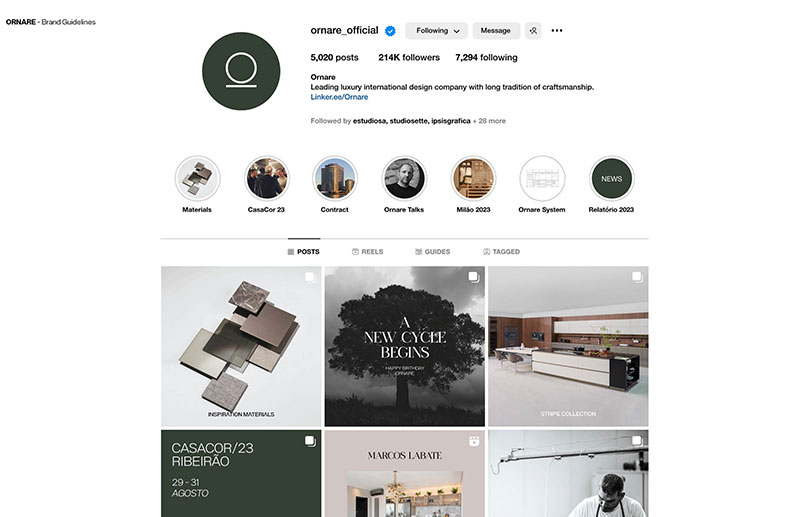Open the Ornare System highlight
800x517 pixels.
tap(542, 179)
